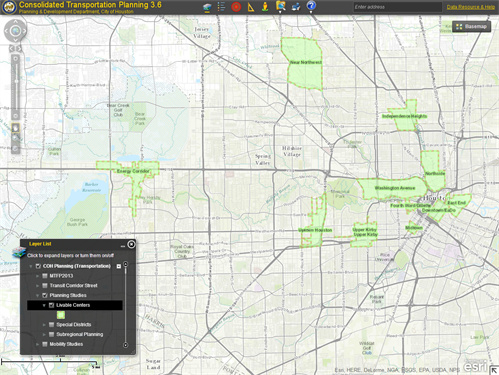Collapse the Livable Centers legend arrow
The width and height of the screenshot is (499, 375).
(44, 305)
